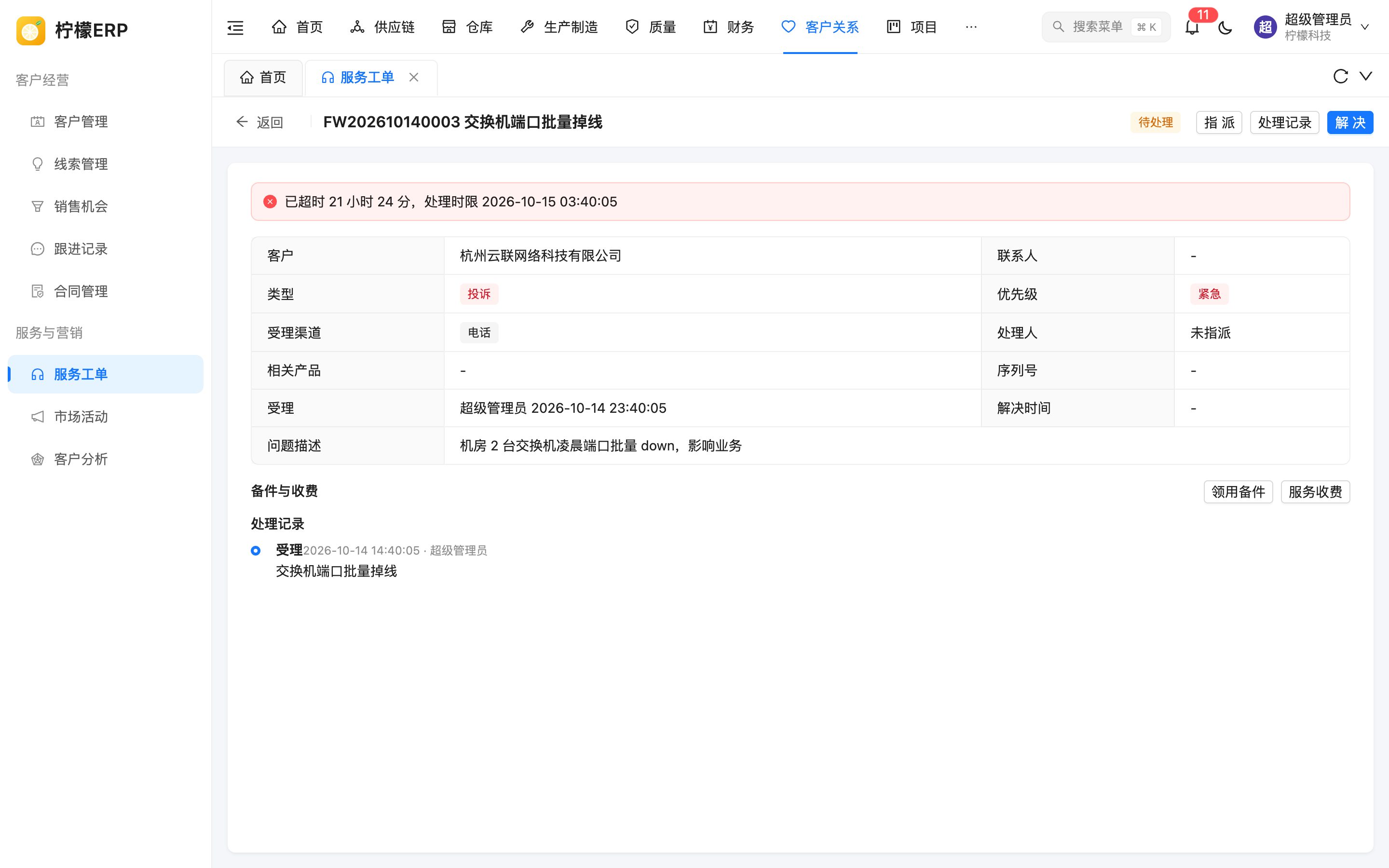
Task: Open 市场活动 sidebar item
Action: point(106,417)
